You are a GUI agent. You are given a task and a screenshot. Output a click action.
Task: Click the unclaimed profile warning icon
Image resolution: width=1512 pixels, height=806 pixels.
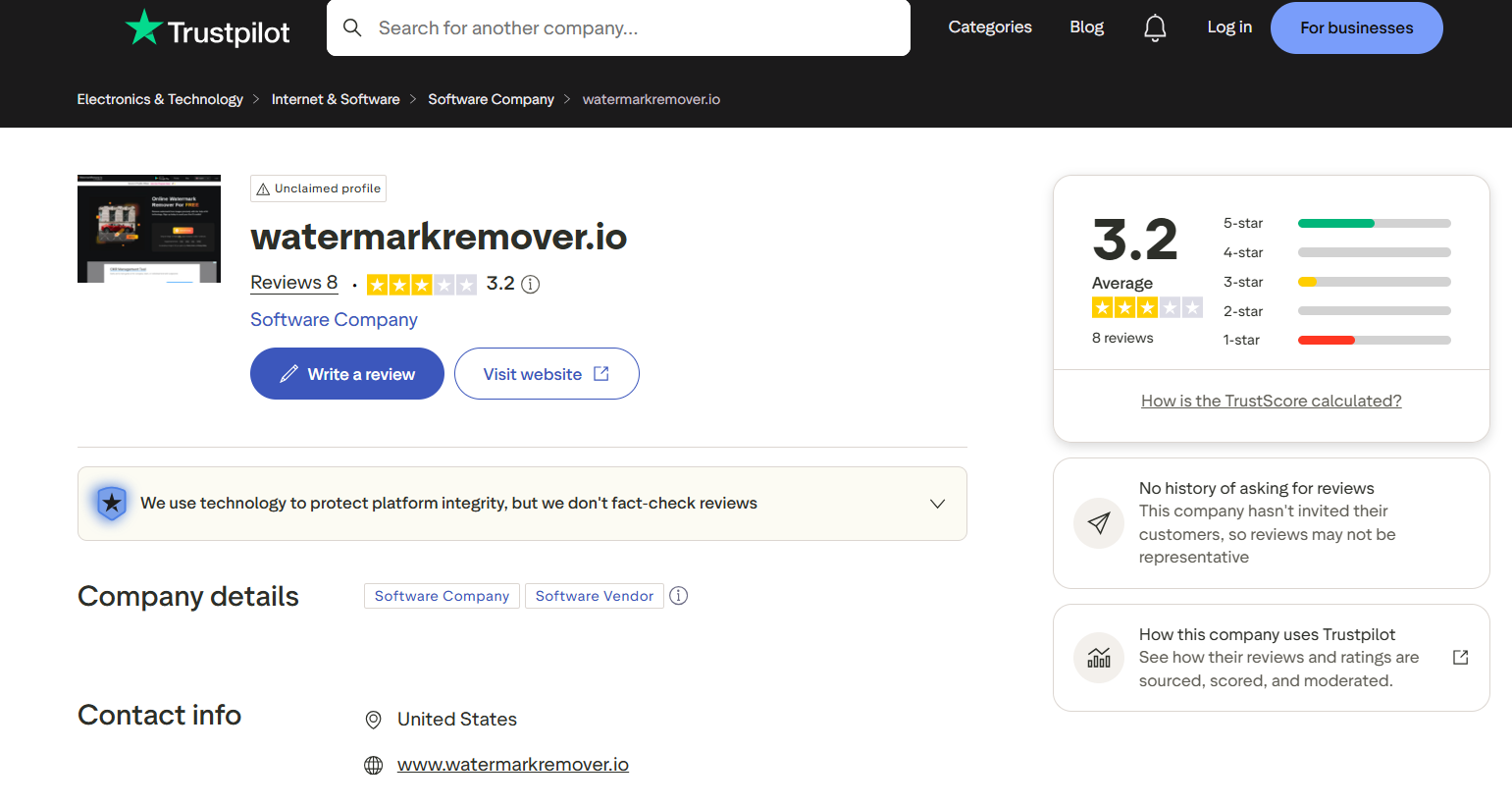263,189
